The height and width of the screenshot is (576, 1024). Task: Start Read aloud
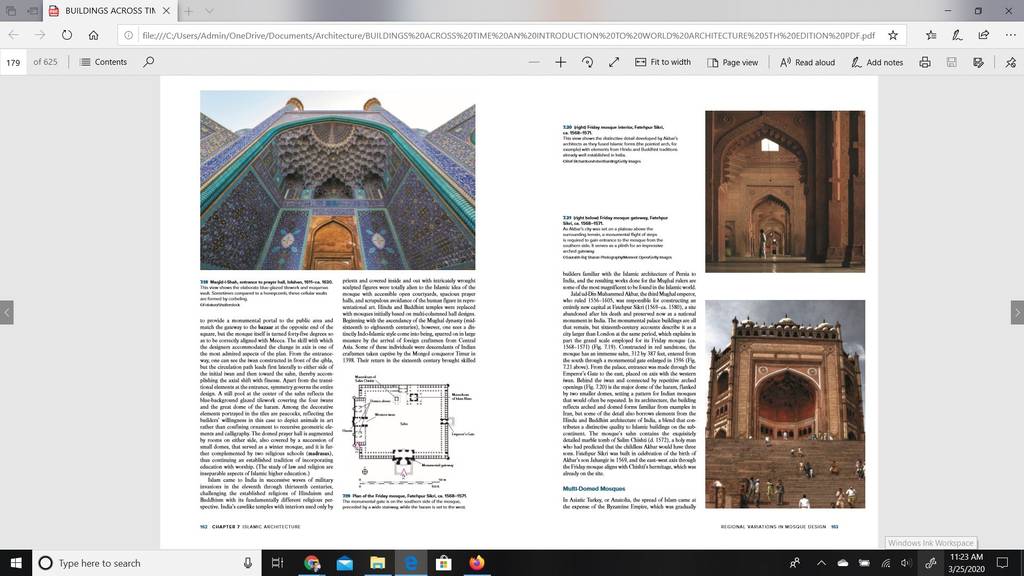coord(807,62)
